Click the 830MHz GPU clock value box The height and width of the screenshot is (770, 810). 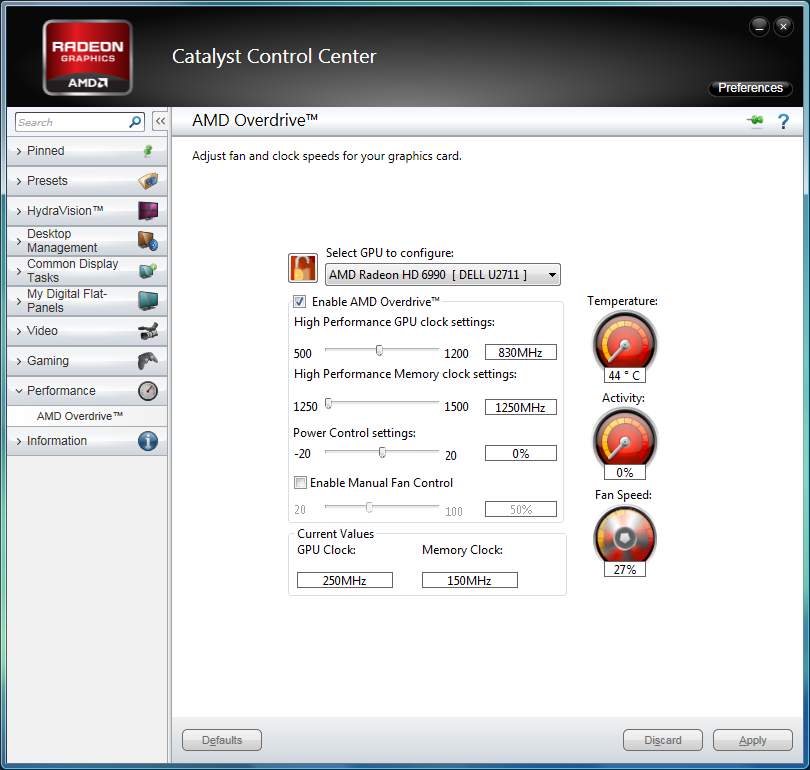[x=521, y=352]
